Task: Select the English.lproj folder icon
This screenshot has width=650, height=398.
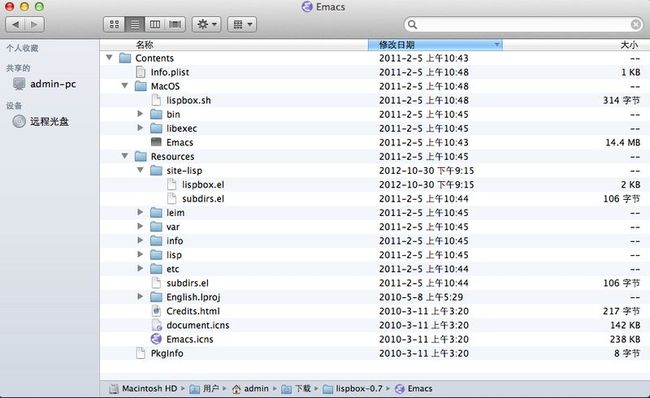Action: coord(156,297)
